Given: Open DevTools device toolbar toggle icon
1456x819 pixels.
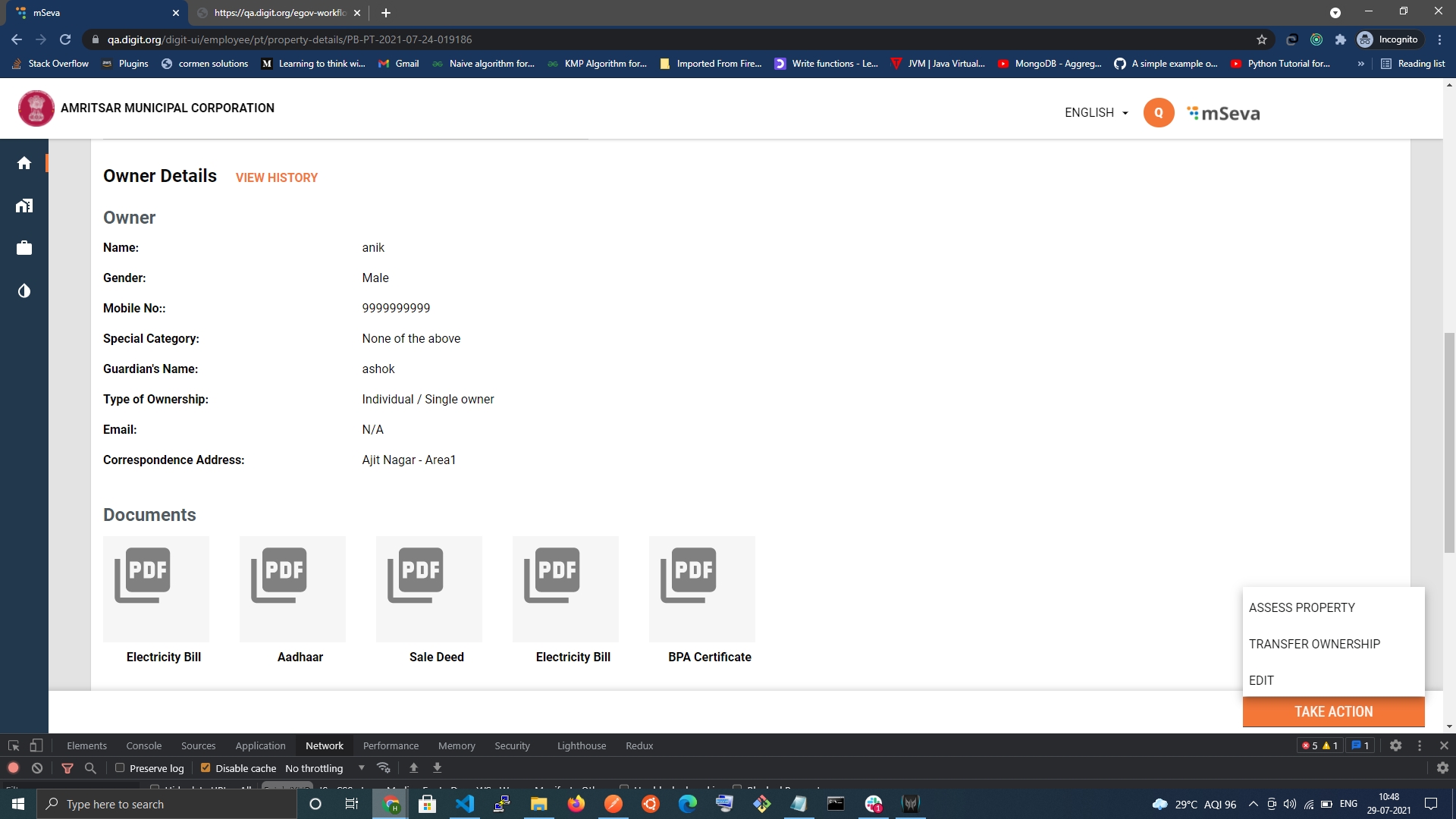Looking at the screenshot, I should [x=36, y=745].
